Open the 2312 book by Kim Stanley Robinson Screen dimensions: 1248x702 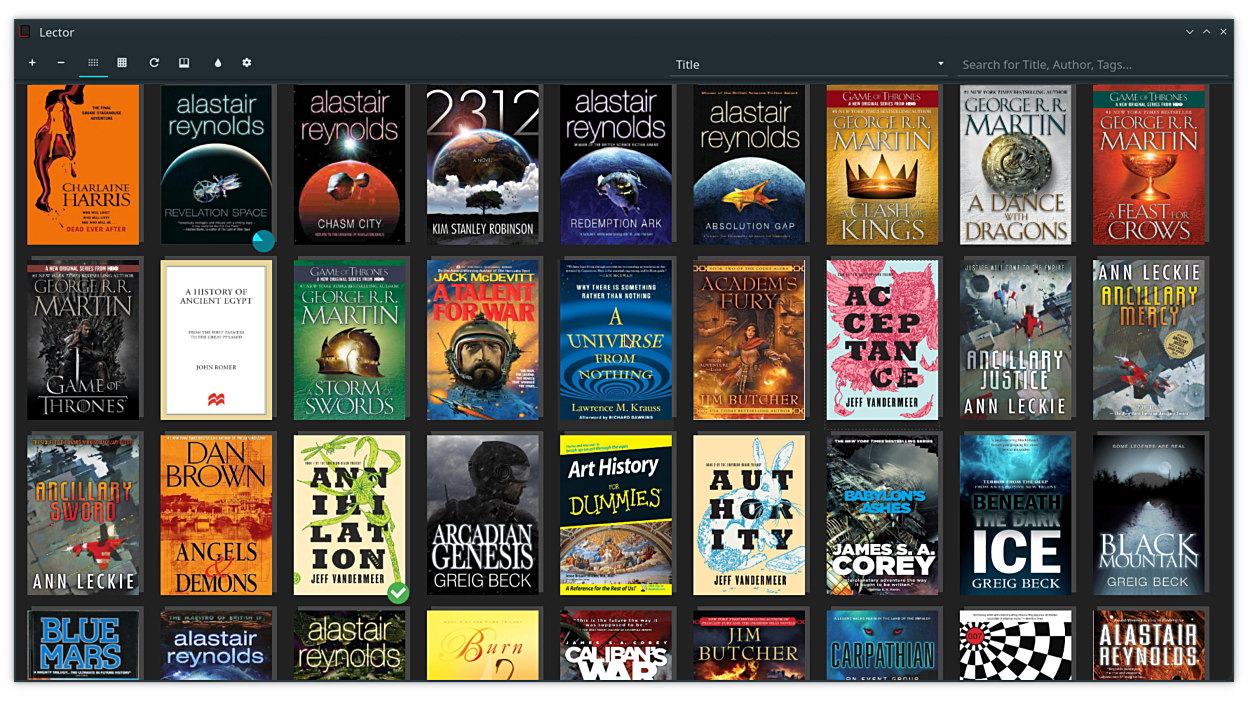tap(482, 164)
